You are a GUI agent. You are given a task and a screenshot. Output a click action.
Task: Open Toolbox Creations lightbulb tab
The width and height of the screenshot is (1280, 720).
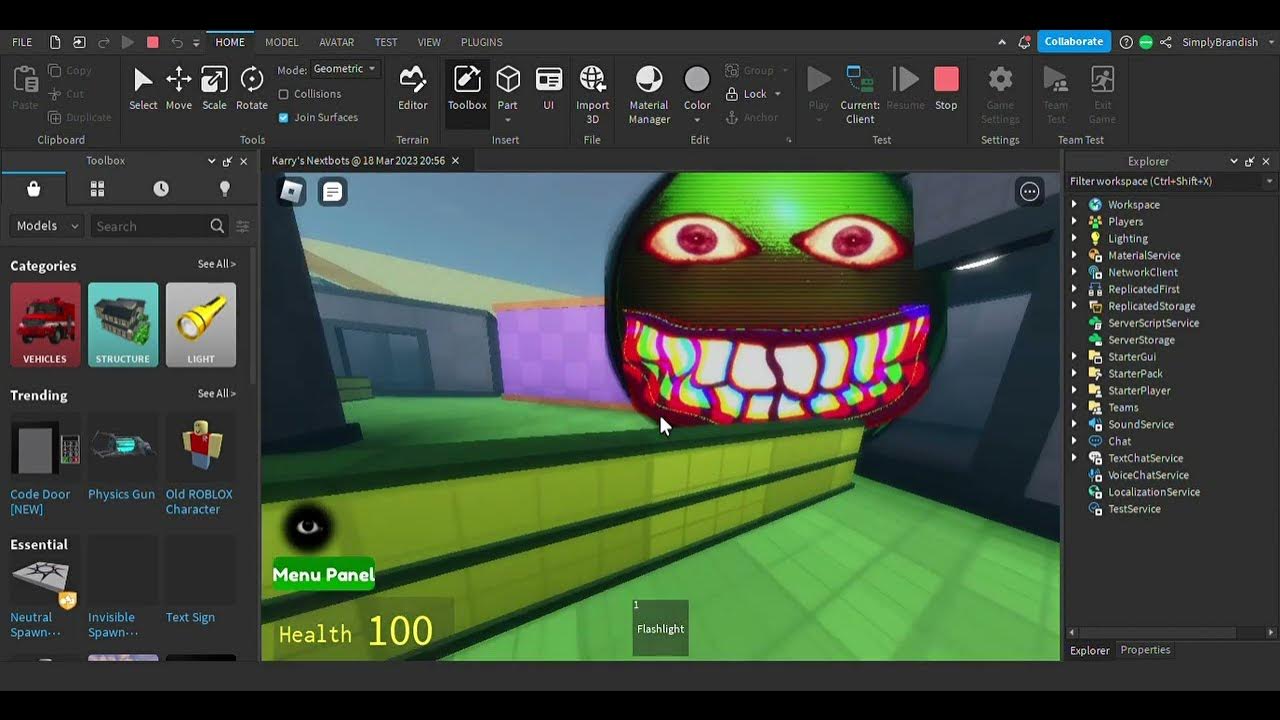tap(224, 189)
